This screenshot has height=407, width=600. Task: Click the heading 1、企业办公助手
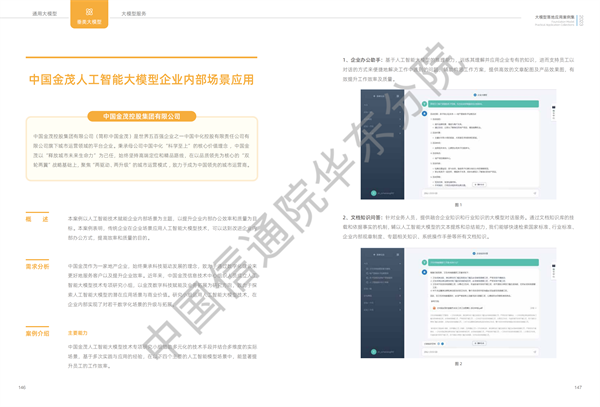pyautogui.click(x=363, y=60)
